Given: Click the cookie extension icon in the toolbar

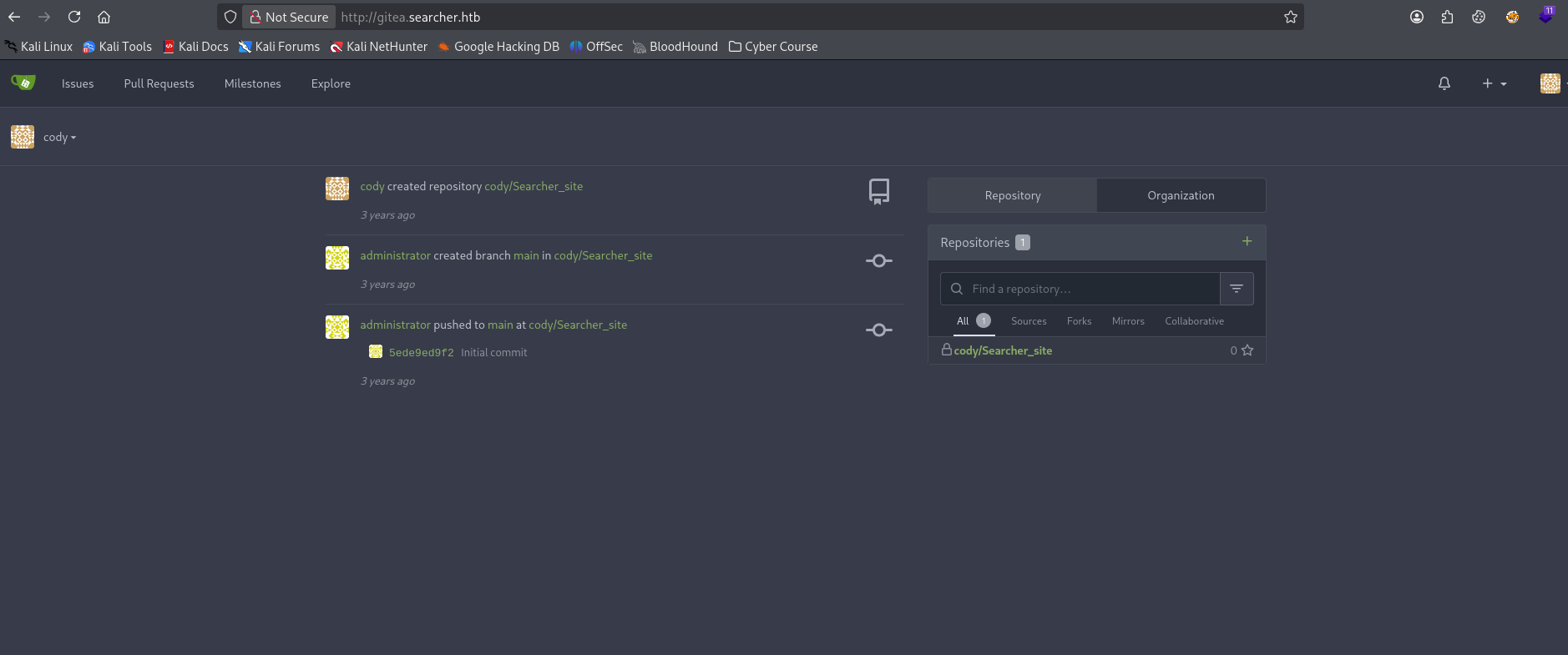Looking at the screenshot, I should coord(1479,17).
